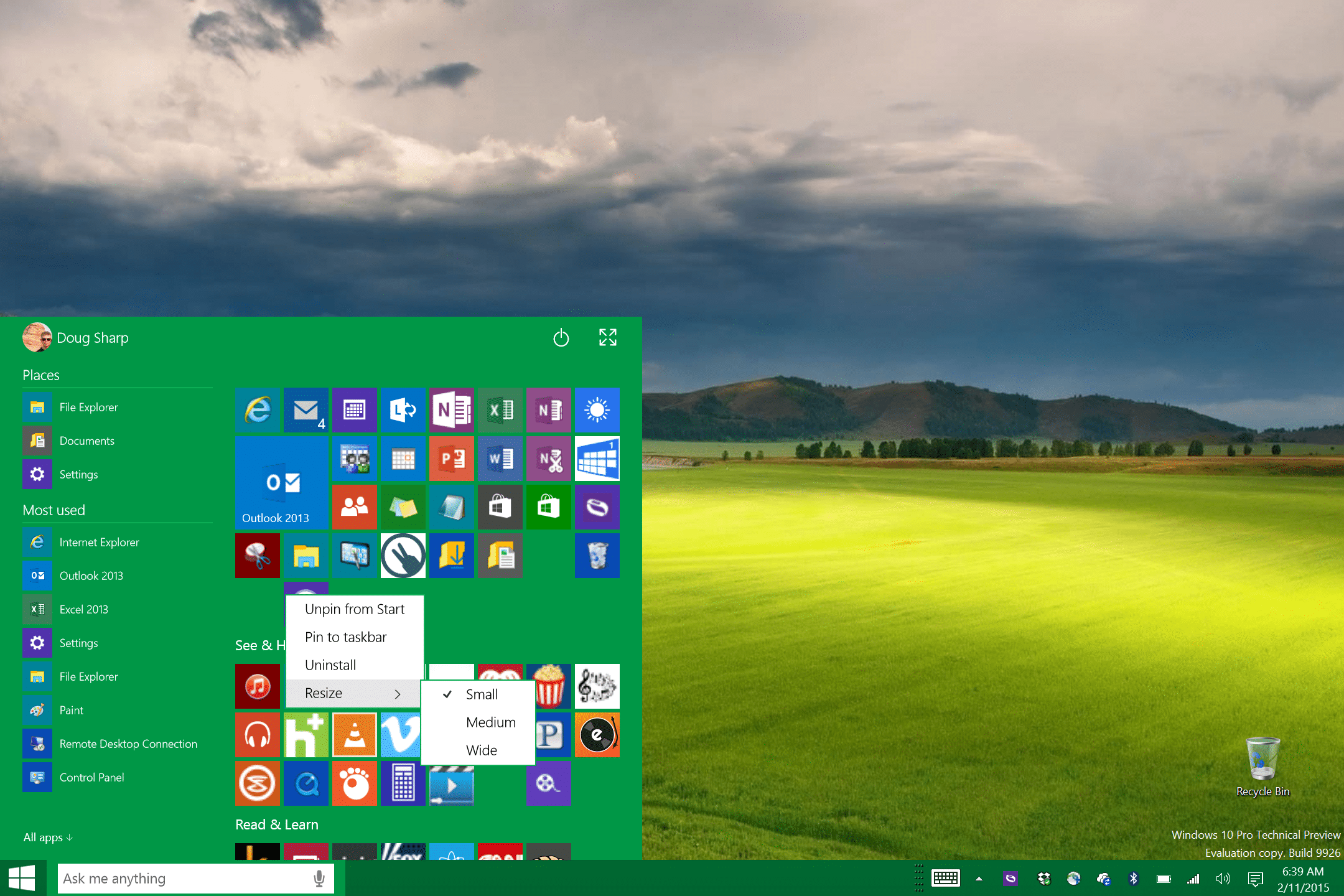Open Control Panel in Most used
Viewport: 1344px width, 896px height.
tap(118, 777)
